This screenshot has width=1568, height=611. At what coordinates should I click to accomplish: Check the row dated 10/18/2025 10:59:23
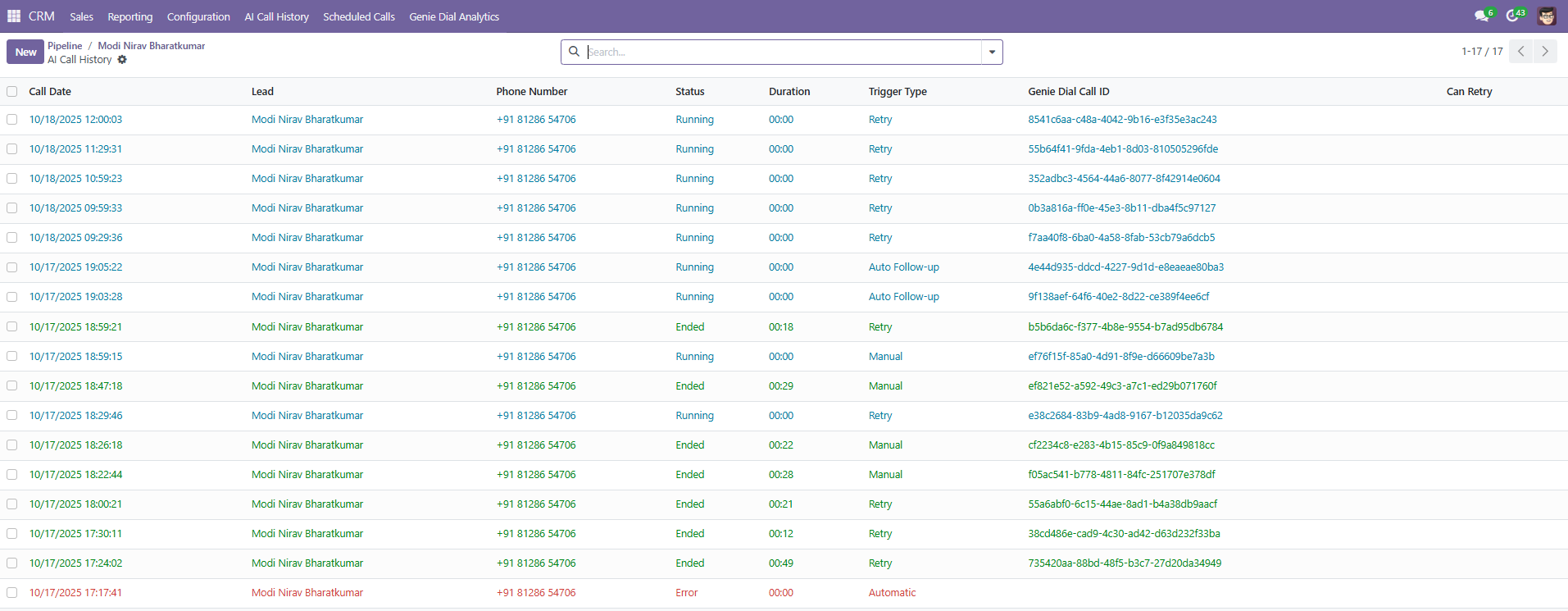click(11, 179)
